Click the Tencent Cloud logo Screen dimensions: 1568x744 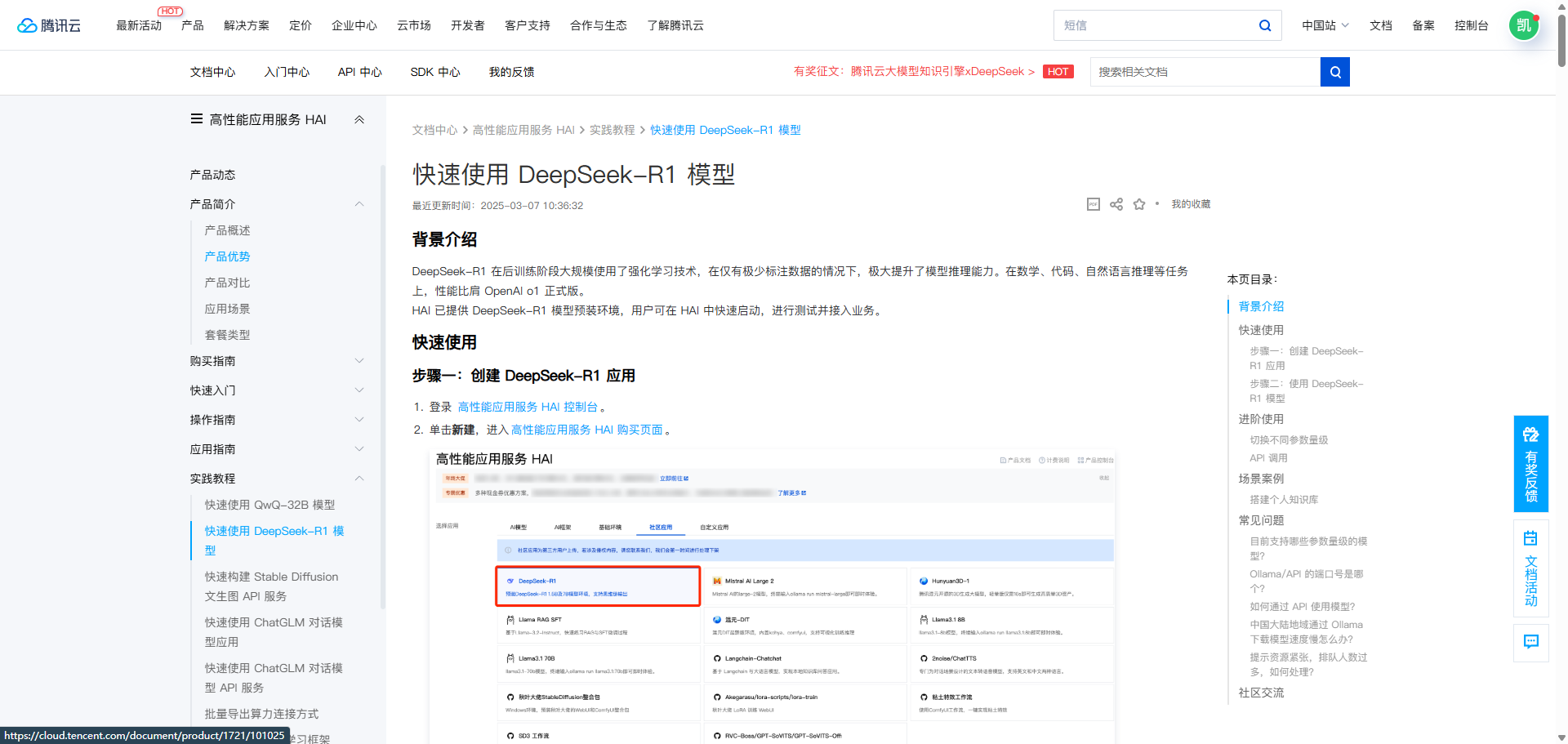click(x=49, y=25)
